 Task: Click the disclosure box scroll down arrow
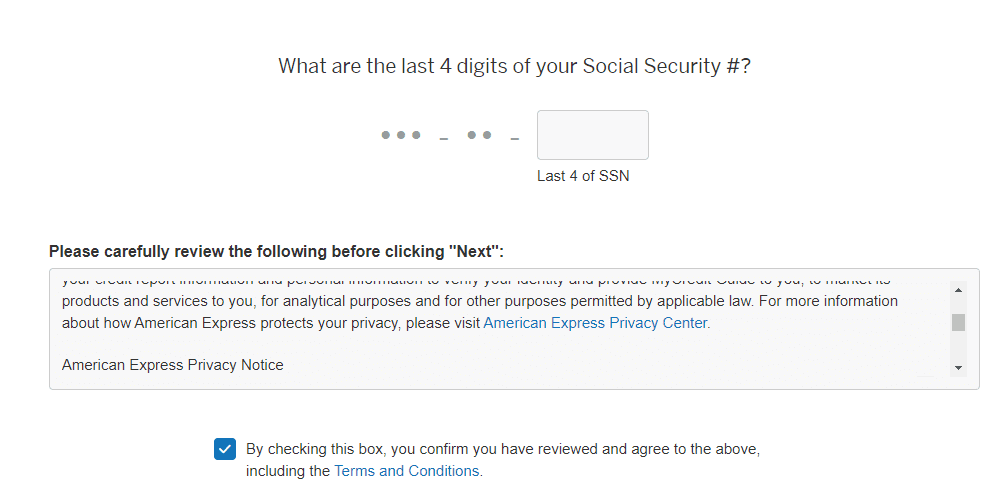point(958,368)
